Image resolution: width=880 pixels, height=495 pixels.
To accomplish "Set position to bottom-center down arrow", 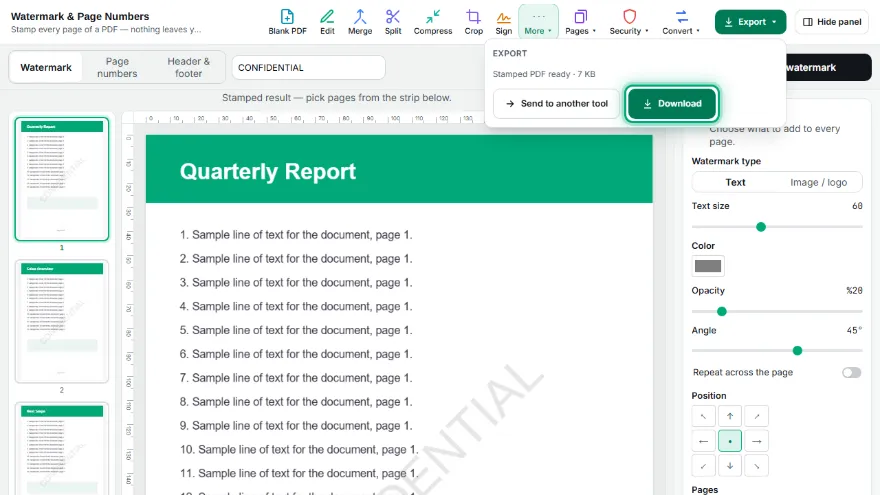I will pyautogui.click(x=730, y=466).
